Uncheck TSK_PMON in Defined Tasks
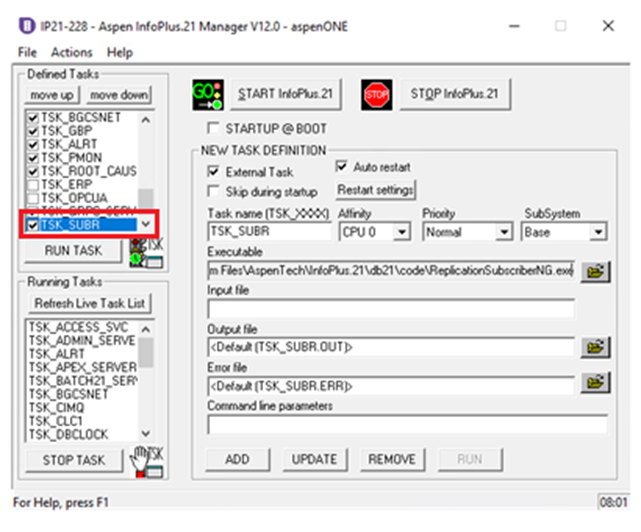The width and height of the screenshot is (641, 532). pyautogui.click(x=33, y=158)
